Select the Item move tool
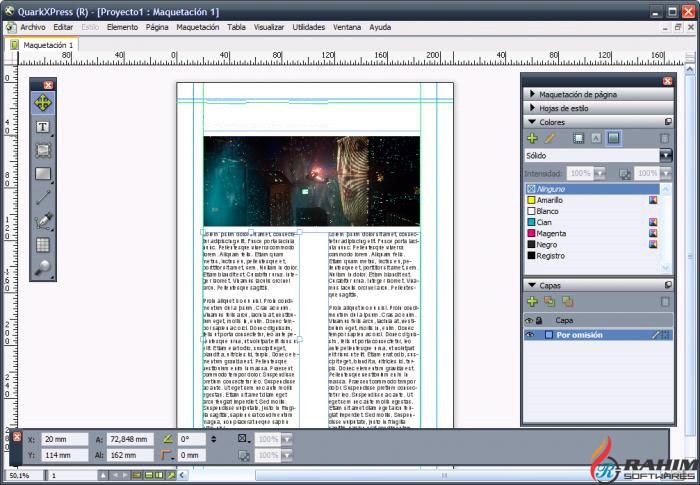 (x=43, y=102)
